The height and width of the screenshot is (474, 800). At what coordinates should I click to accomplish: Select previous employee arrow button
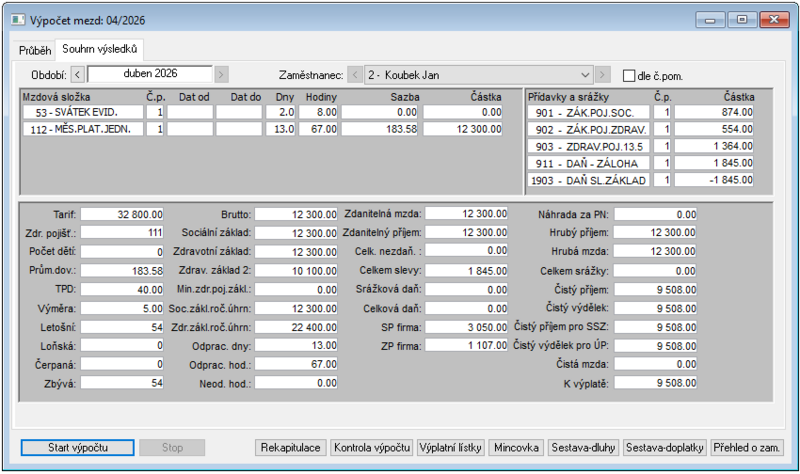tap(355, 75)
